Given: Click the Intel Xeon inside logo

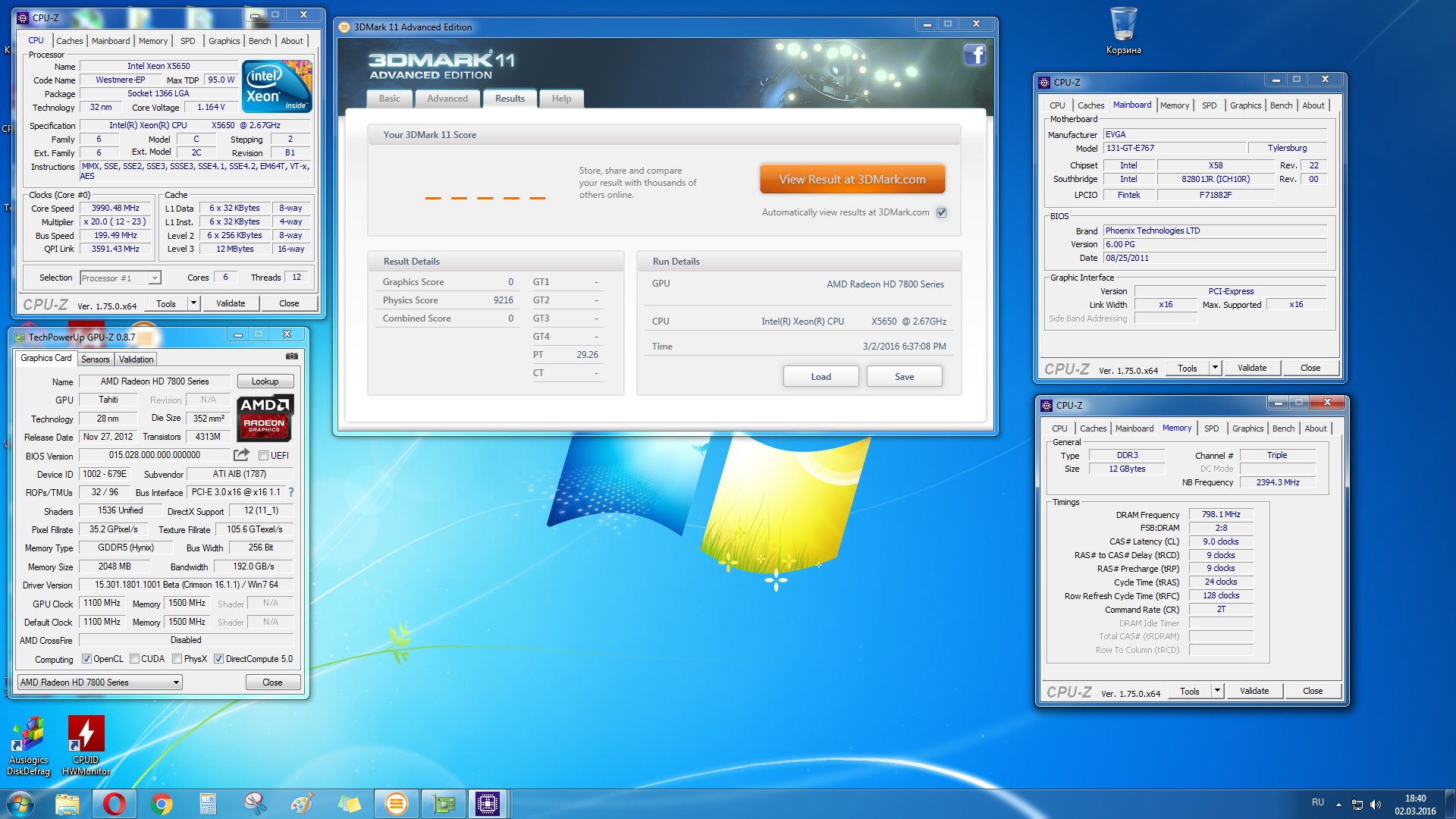Looking at the screenshot, I should tap(277, 86).
